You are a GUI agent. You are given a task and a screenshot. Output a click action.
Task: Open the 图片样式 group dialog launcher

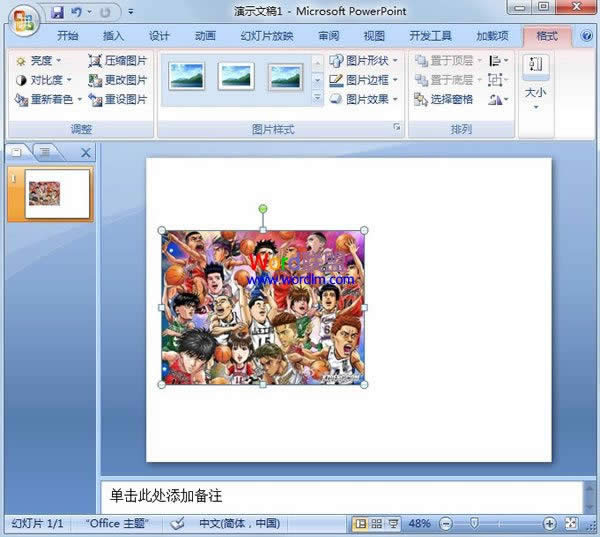397,127
